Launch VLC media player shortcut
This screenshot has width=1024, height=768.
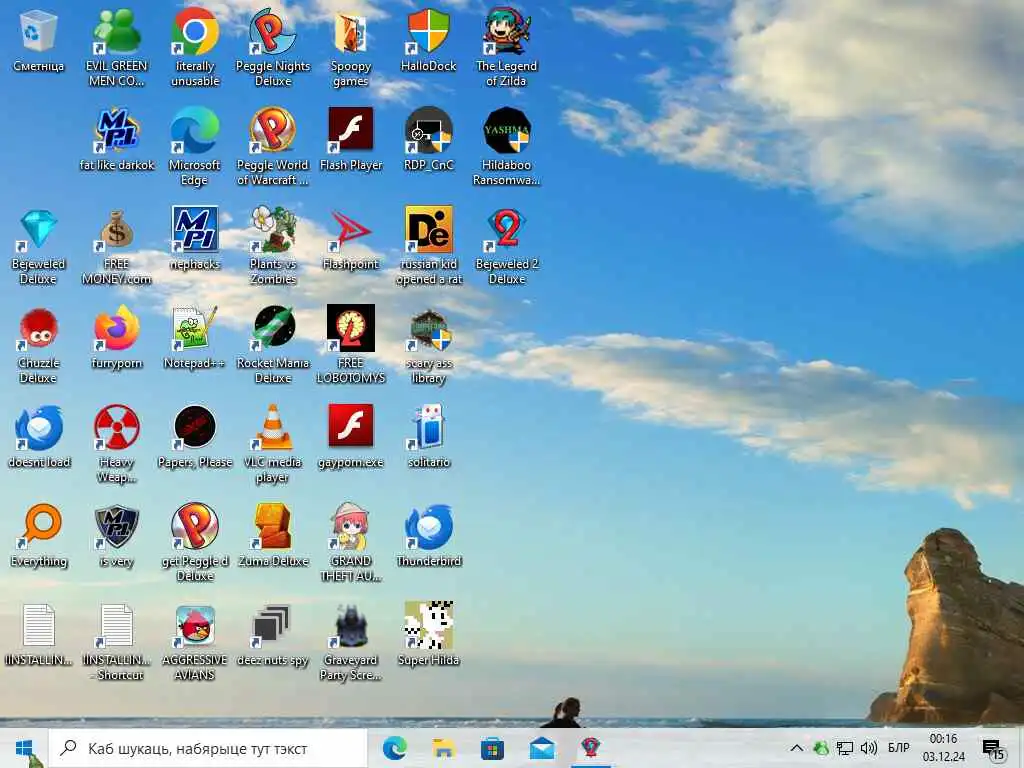(272, 444)
